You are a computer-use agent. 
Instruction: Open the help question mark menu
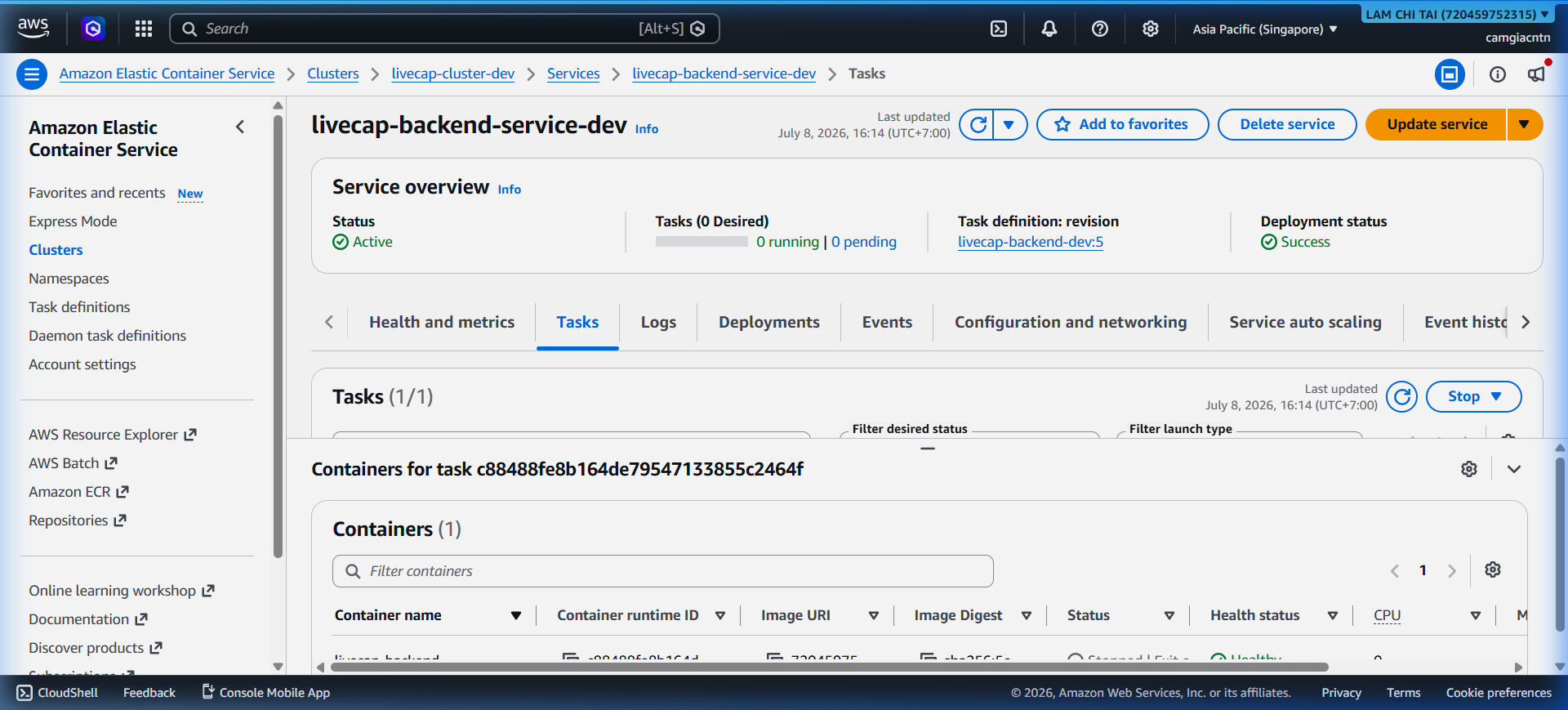click(1100, 29)
